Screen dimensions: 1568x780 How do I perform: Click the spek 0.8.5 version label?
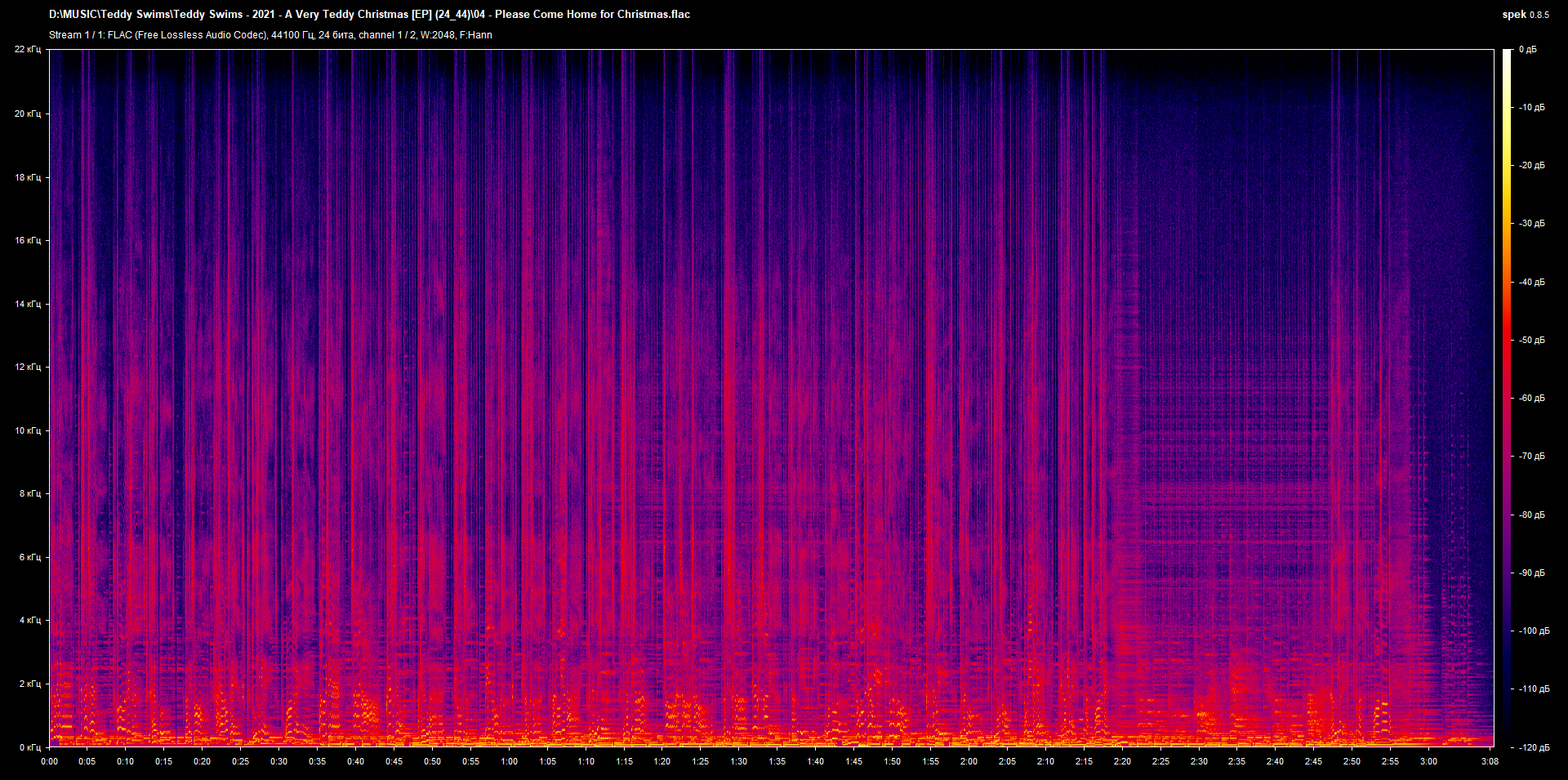point(1526,15)
